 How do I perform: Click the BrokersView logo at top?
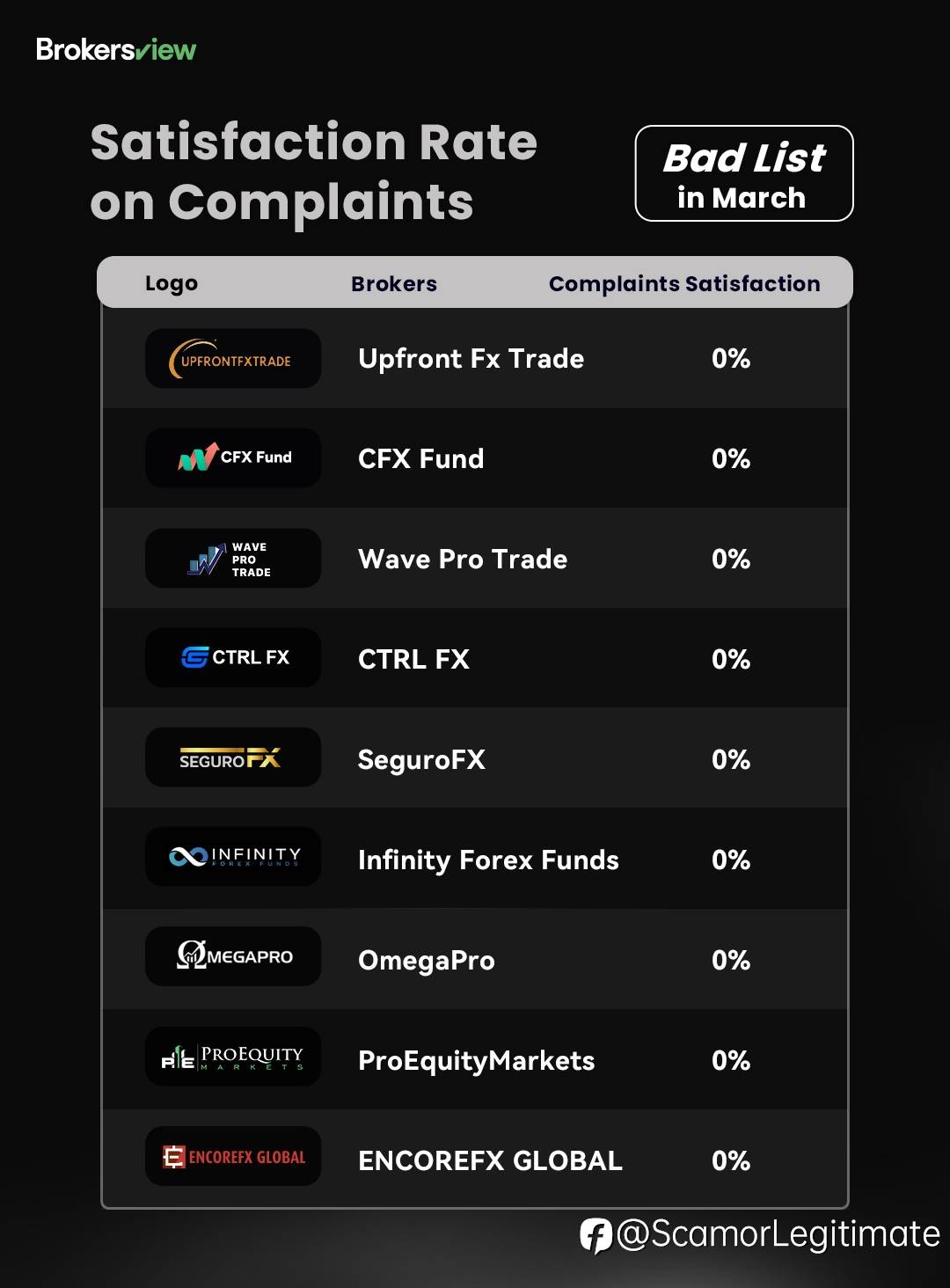click(115, 49)
